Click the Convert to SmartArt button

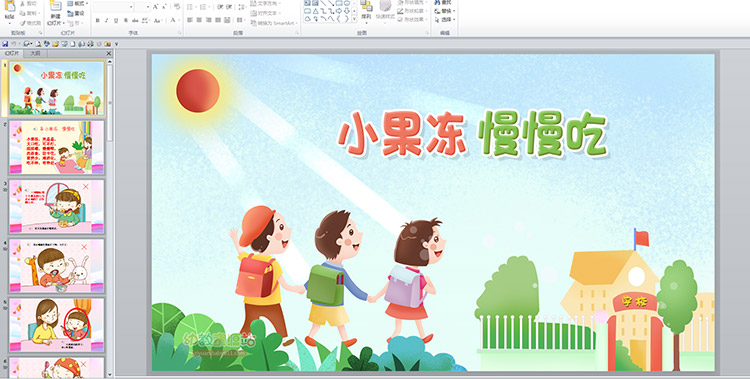click(274, 23)
